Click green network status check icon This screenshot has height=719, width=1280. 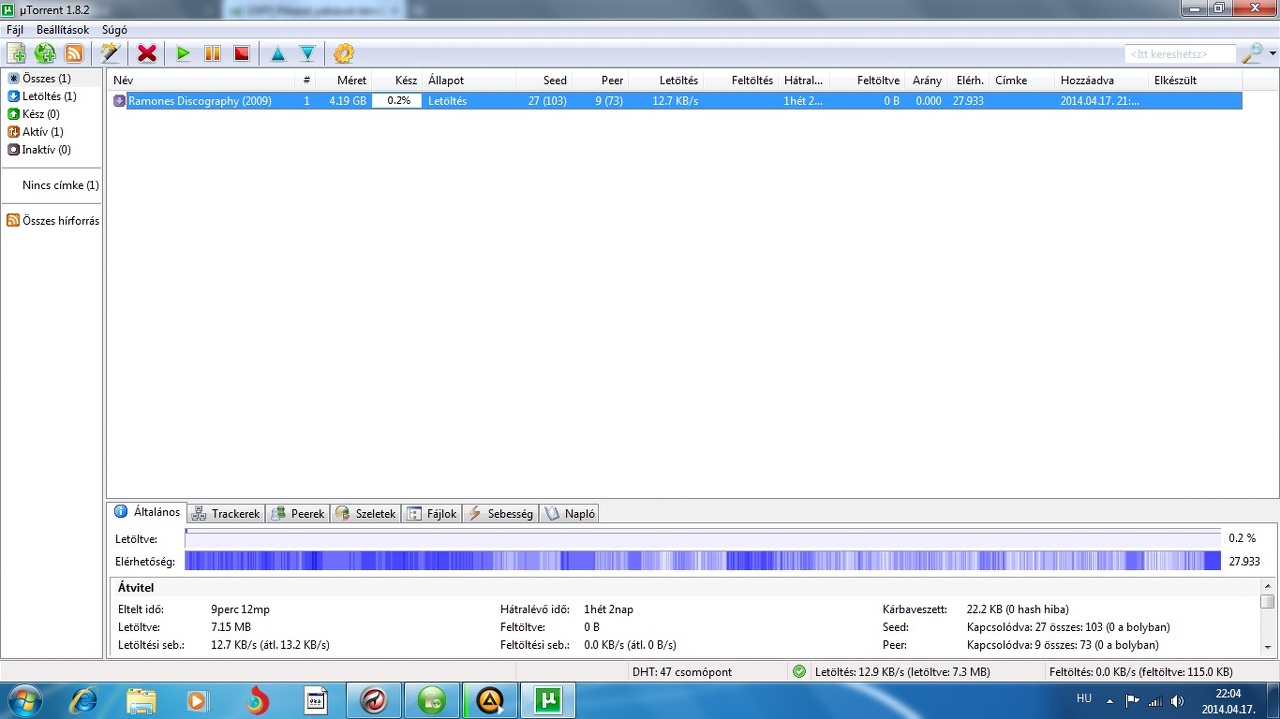[x=799, y=672]
